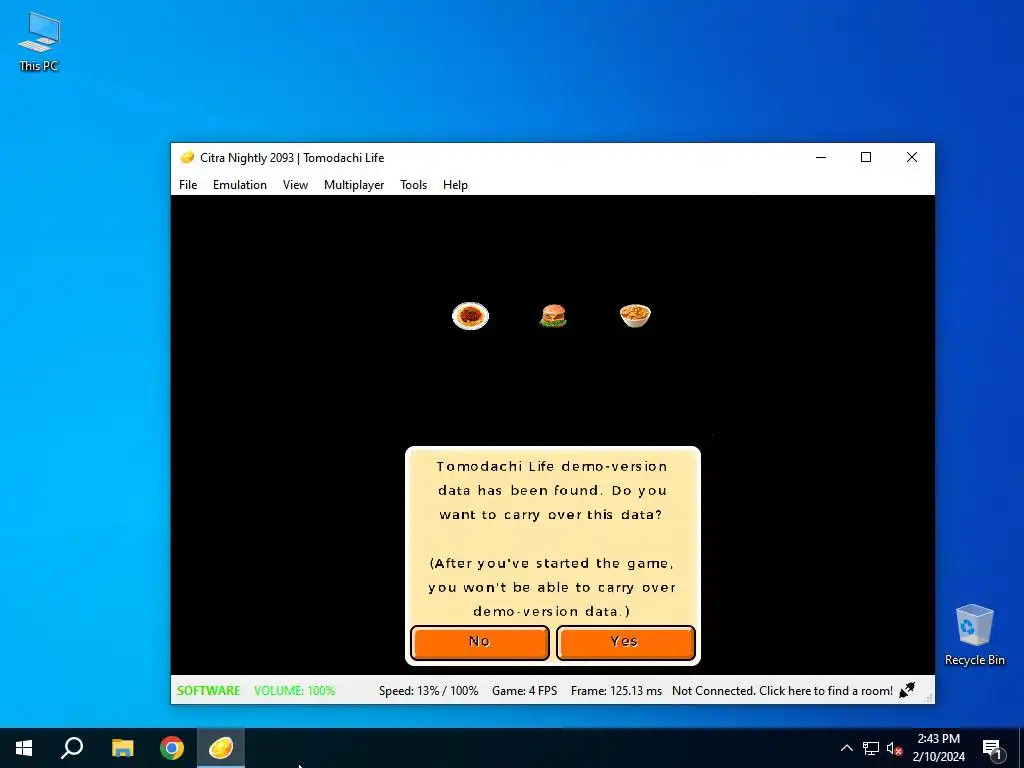Close the Citra window
The image size is (1024, 768).
pos(912,157)
